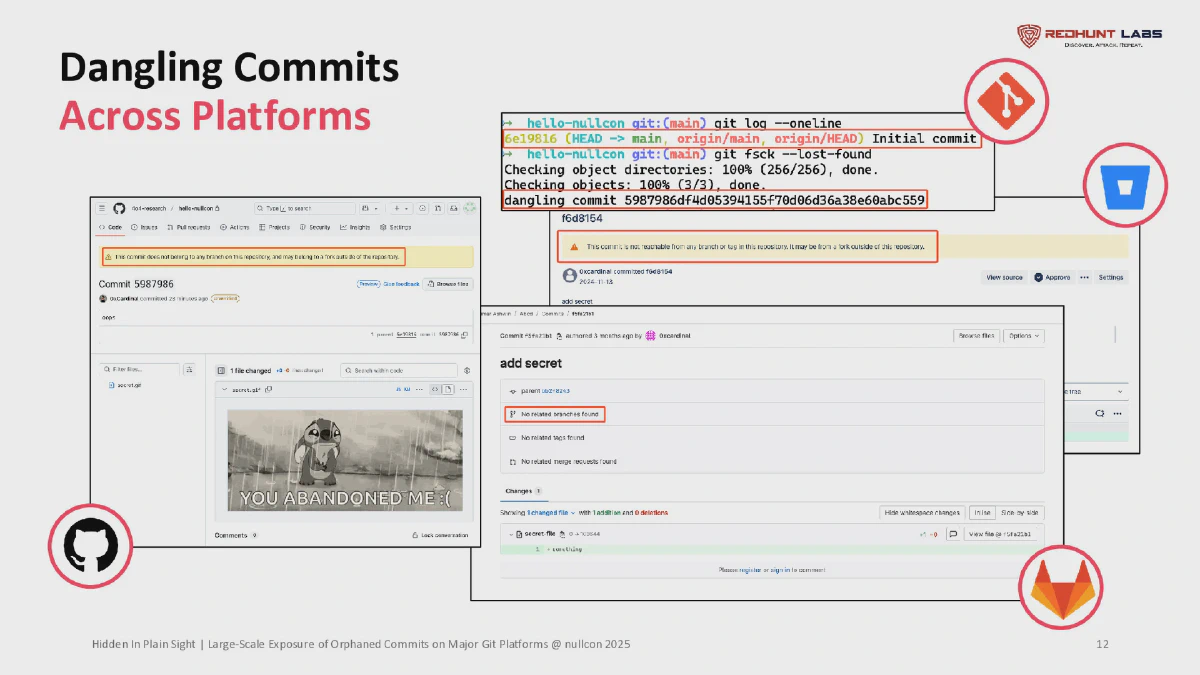The width and height of the screenshot is (1200, 675).
Task: Copy the secret.gif file path
Action: (269, 389)
